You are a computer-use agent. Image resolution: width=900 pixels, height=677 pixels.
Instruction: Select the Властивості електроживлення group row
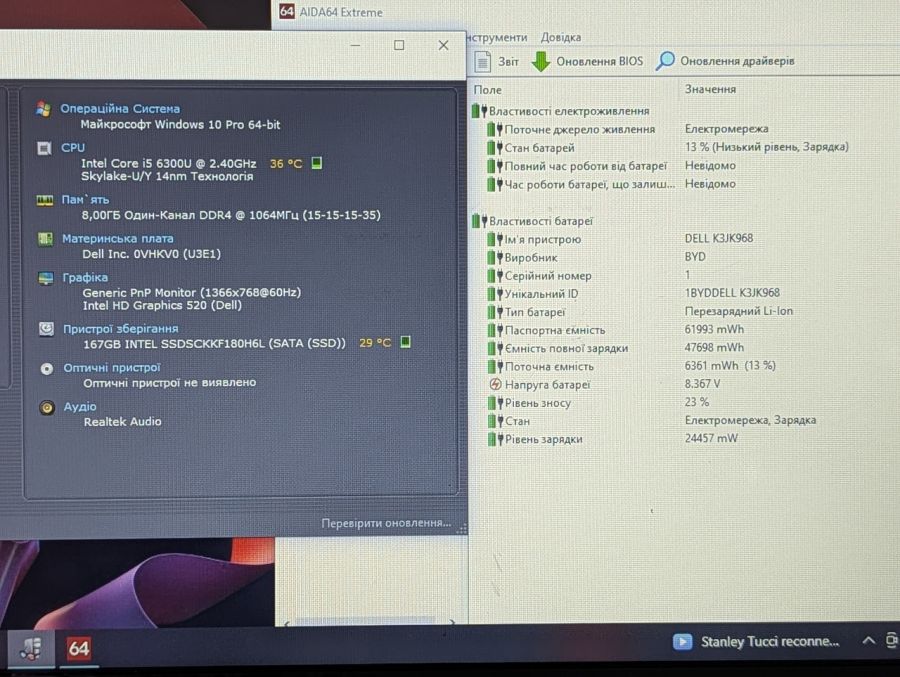pos(561,111)
